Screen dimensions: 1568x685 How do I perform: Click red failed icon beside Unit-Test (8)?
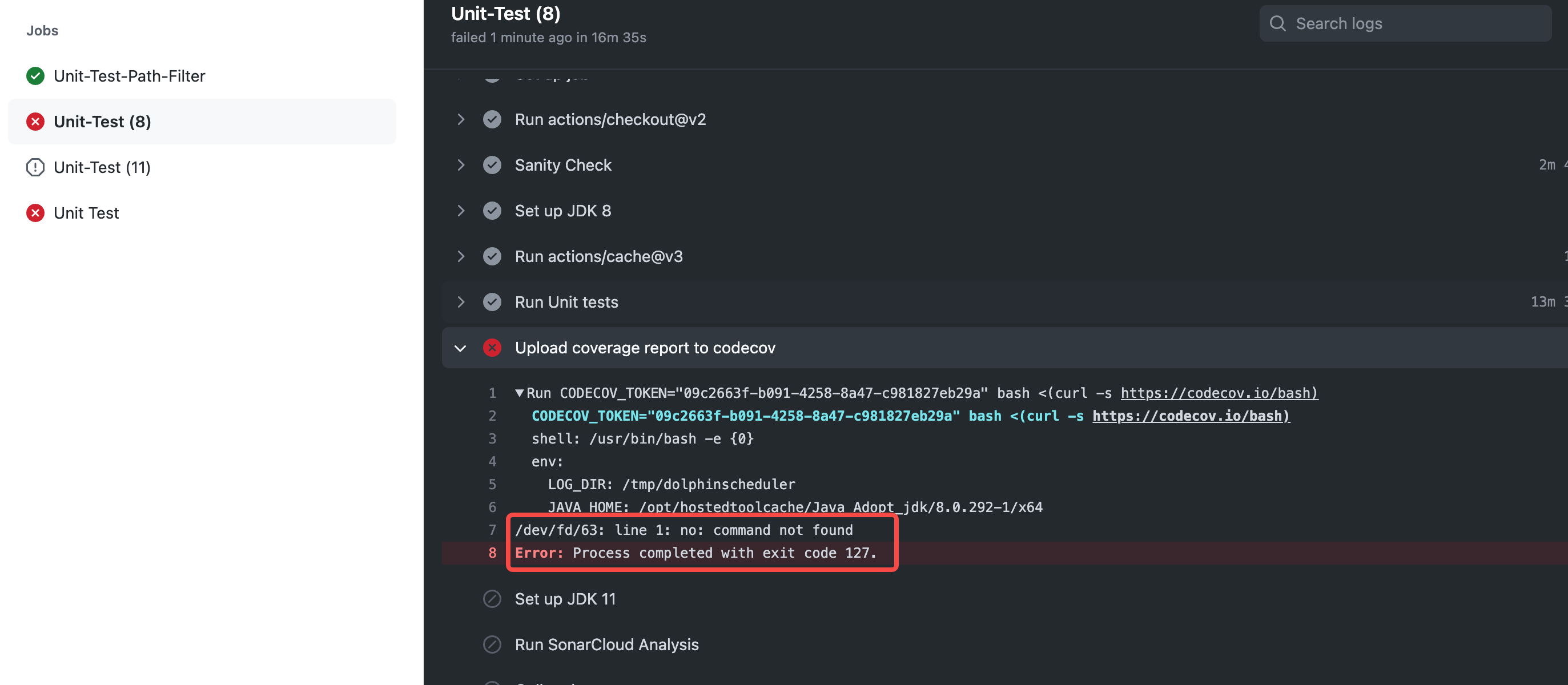coord(35,122)
